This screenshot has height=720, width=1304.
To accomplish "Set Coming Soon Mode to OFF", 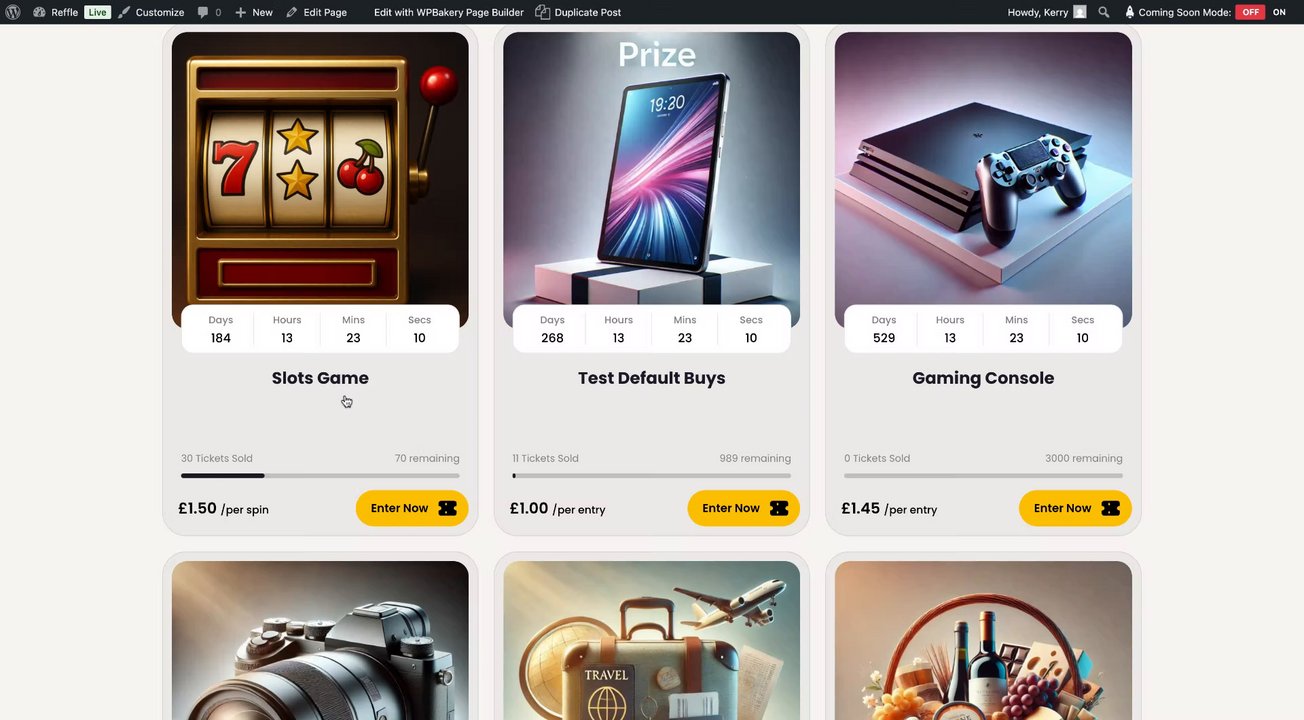I will (x=1250, y=12).
